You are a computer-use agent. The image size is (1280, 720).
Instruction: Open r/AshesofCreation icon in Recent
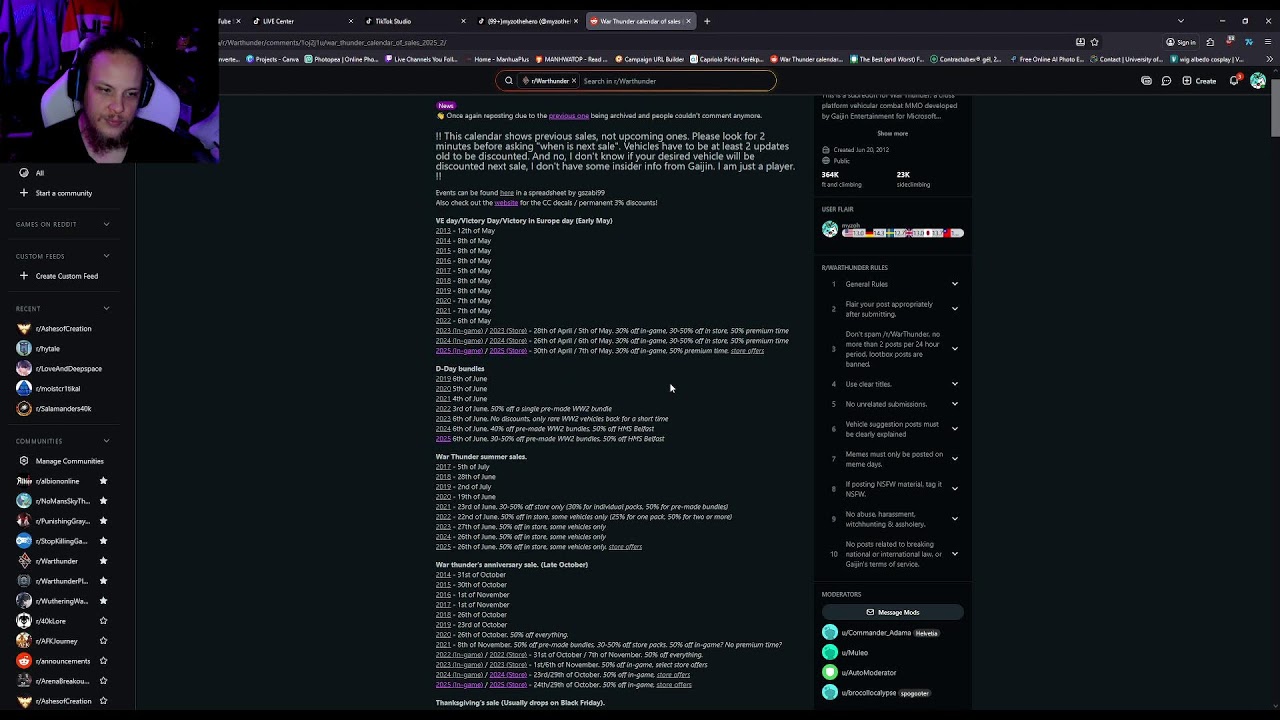[24, 328]
